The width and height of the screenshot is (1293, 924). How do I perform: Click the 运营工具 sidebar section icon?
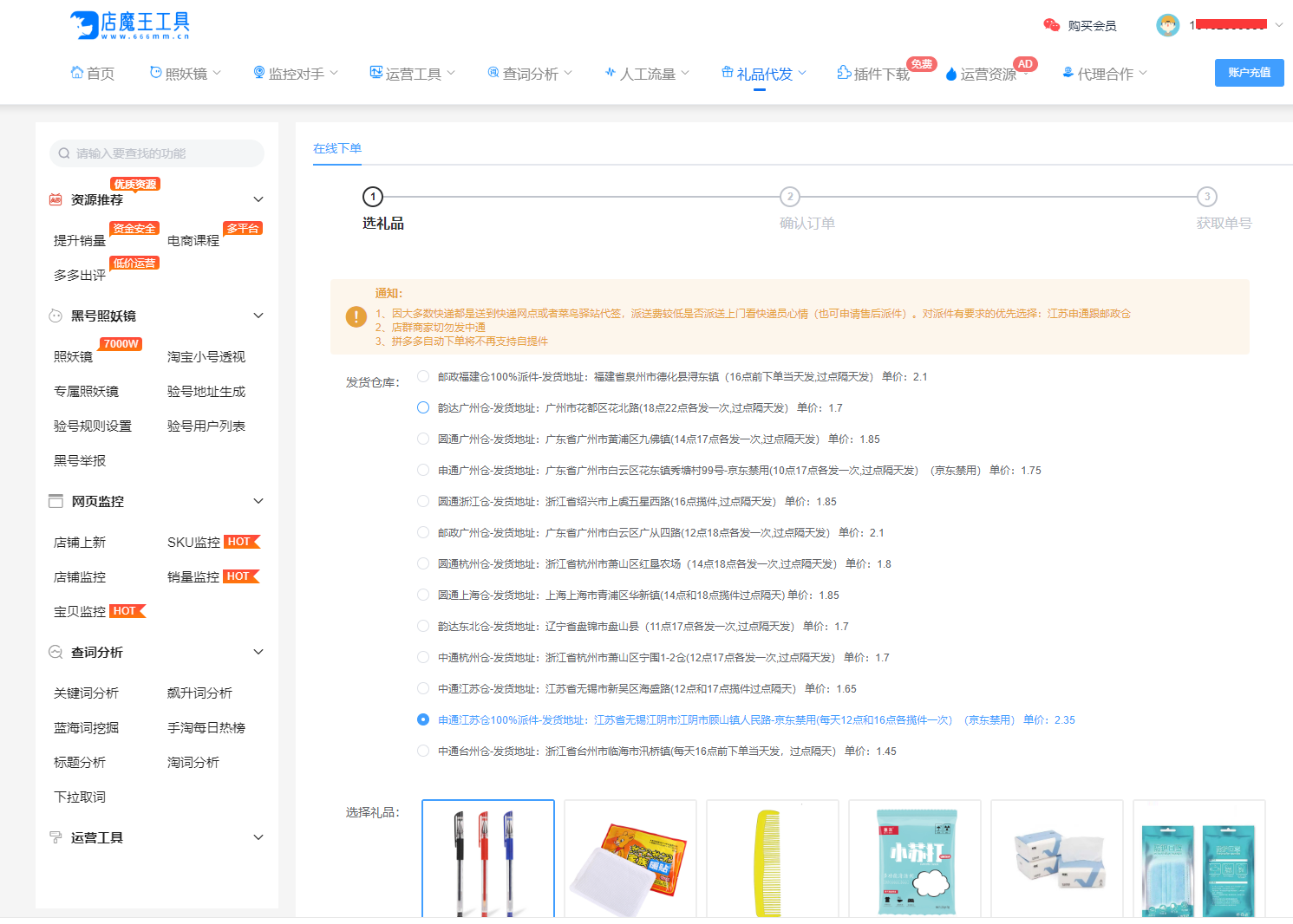[x=56, y=837]
